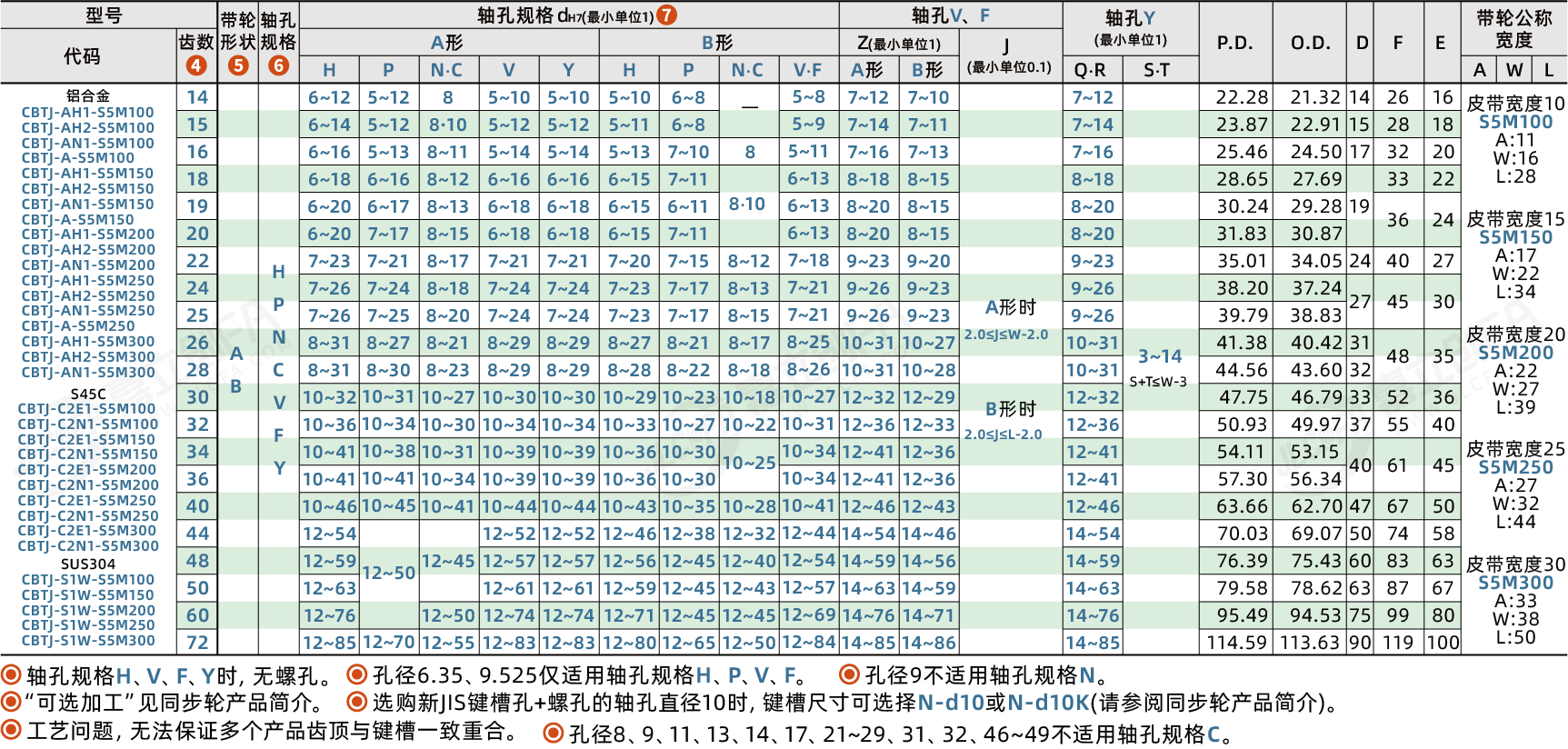Click the V·F sub-header under B形
This screenshot has height=749, width=1568.
[x=807, y=70]
